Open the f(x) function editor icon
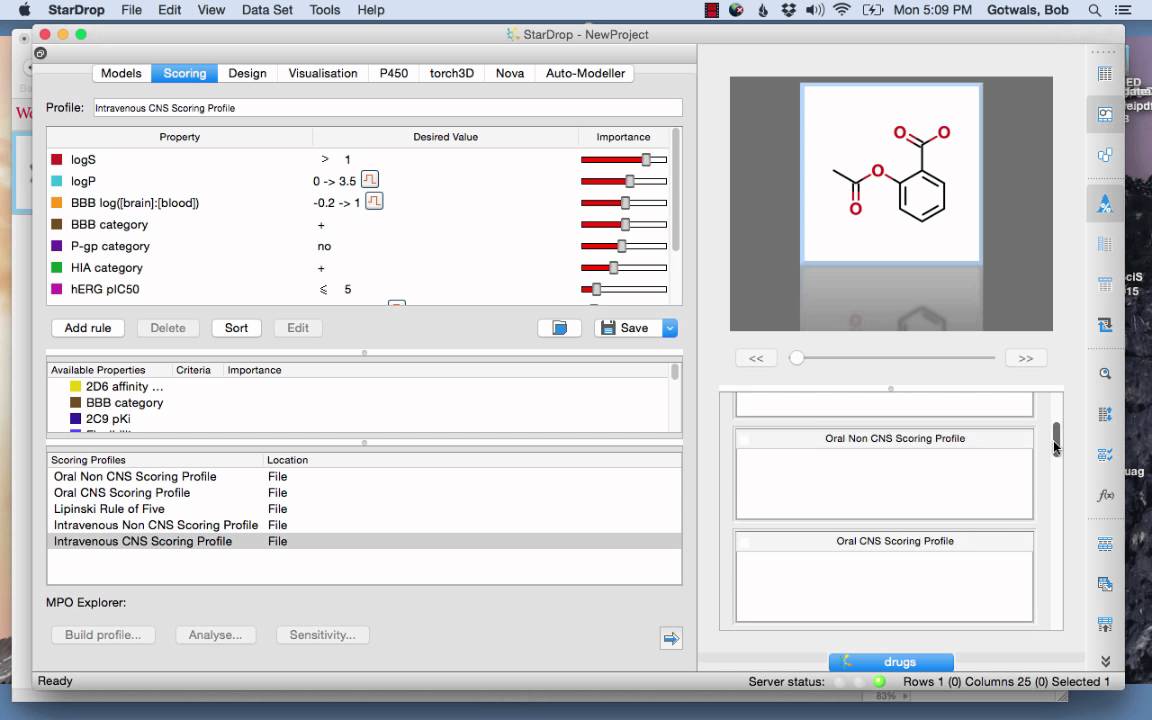Screen dimensions: 1152x720 coord(1104,495)
